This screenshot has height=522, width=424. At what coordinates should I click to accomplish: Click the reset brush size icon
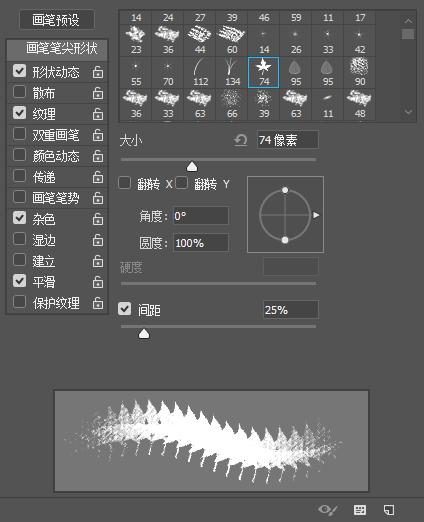(240, 140)
